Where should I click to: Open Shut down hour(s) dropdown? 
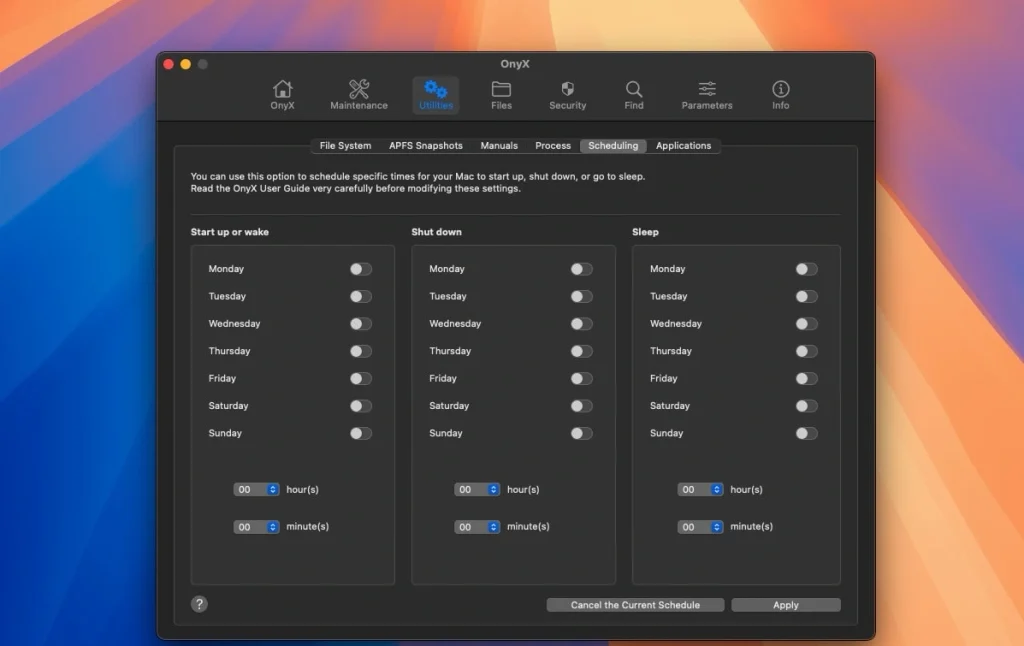477,490
